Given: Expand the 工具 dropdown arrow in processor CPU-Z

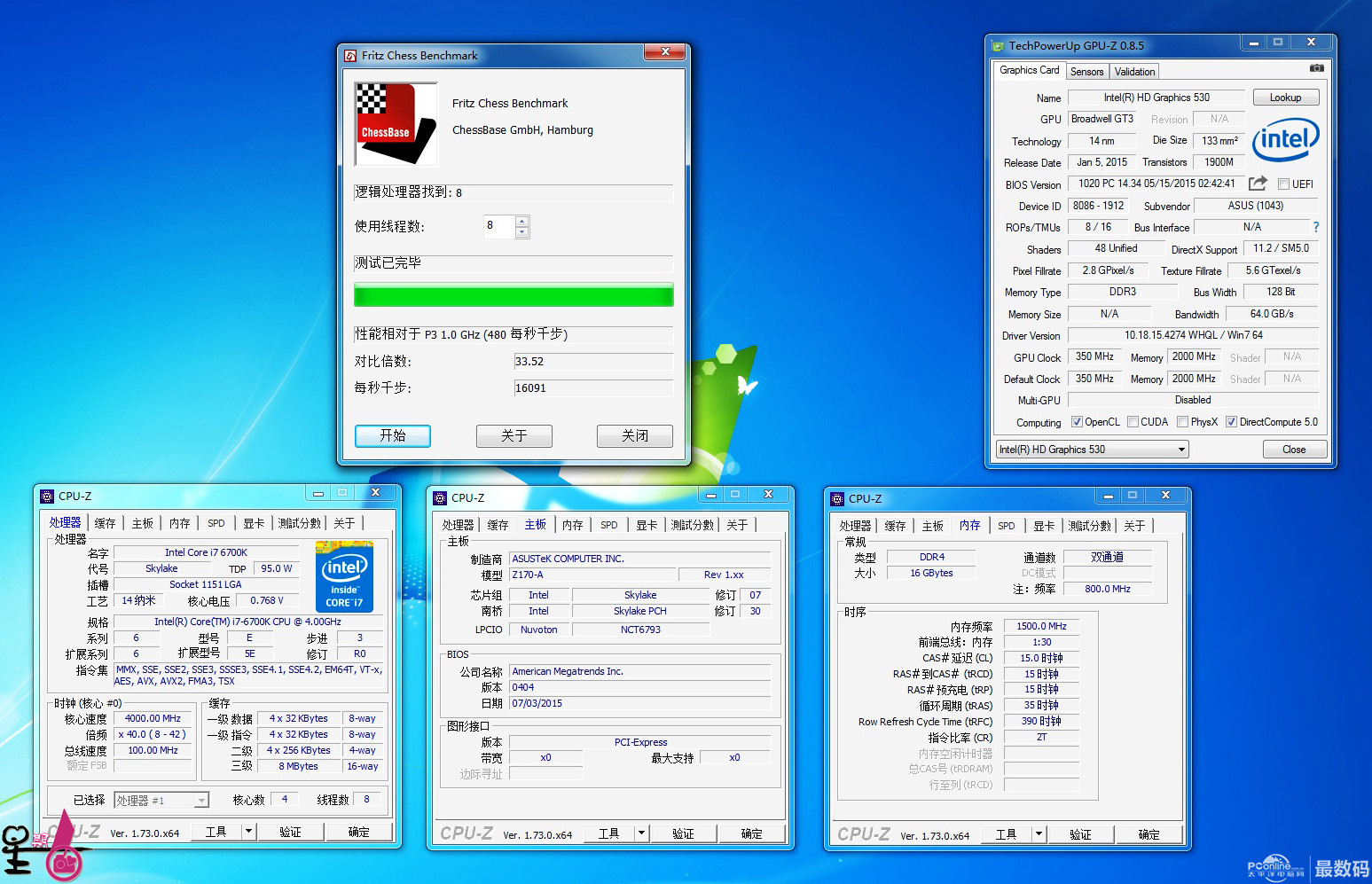Looking at the screenshot, I should (x=249, y=832).
